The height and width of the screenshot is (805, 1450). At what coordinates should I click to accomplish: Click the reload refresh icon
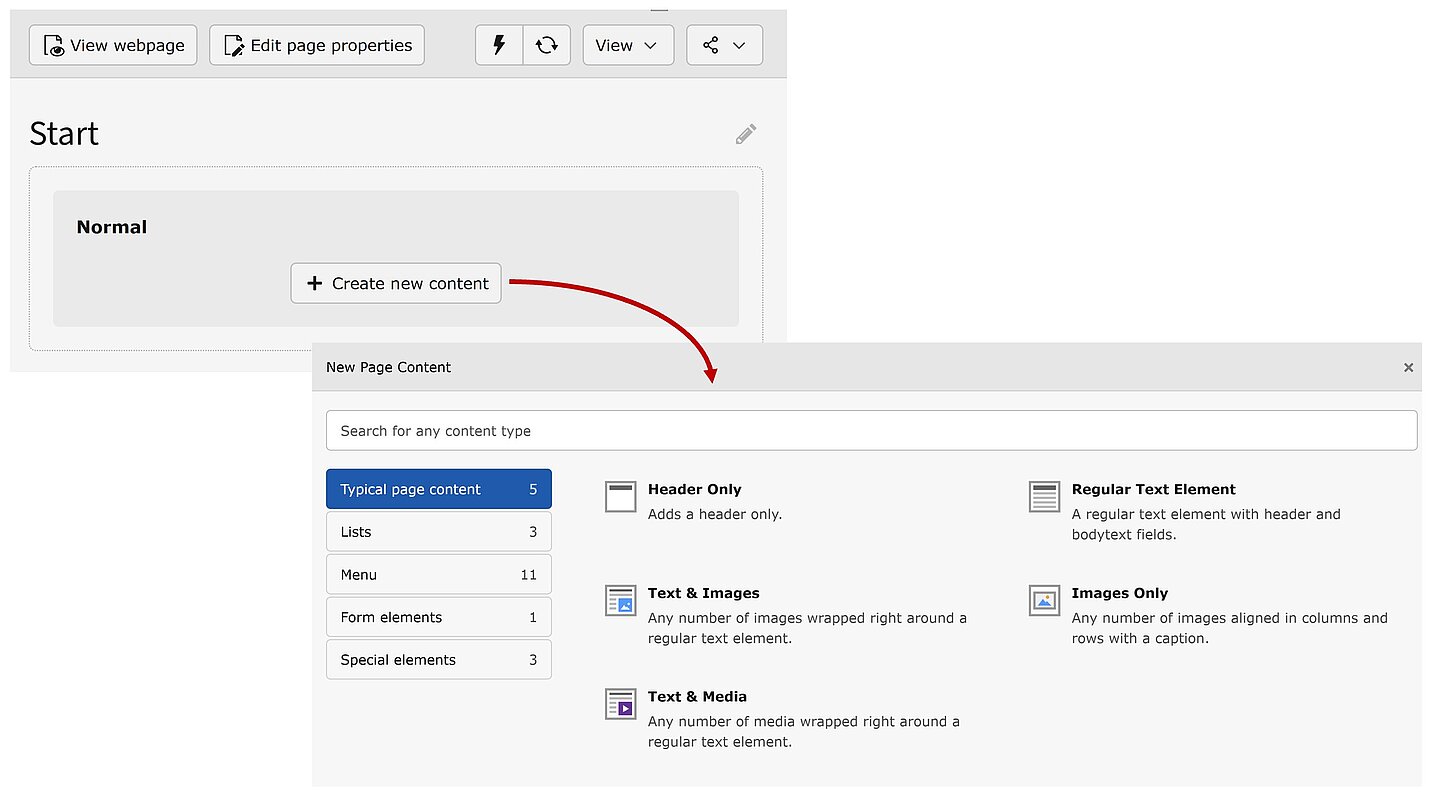[x=546, y=45]
